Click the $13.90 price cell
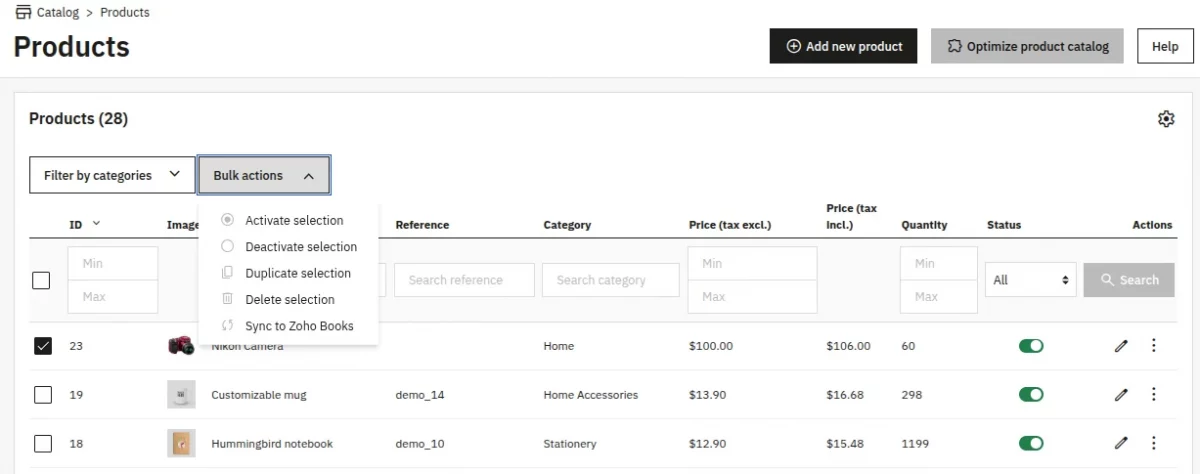 708,395
